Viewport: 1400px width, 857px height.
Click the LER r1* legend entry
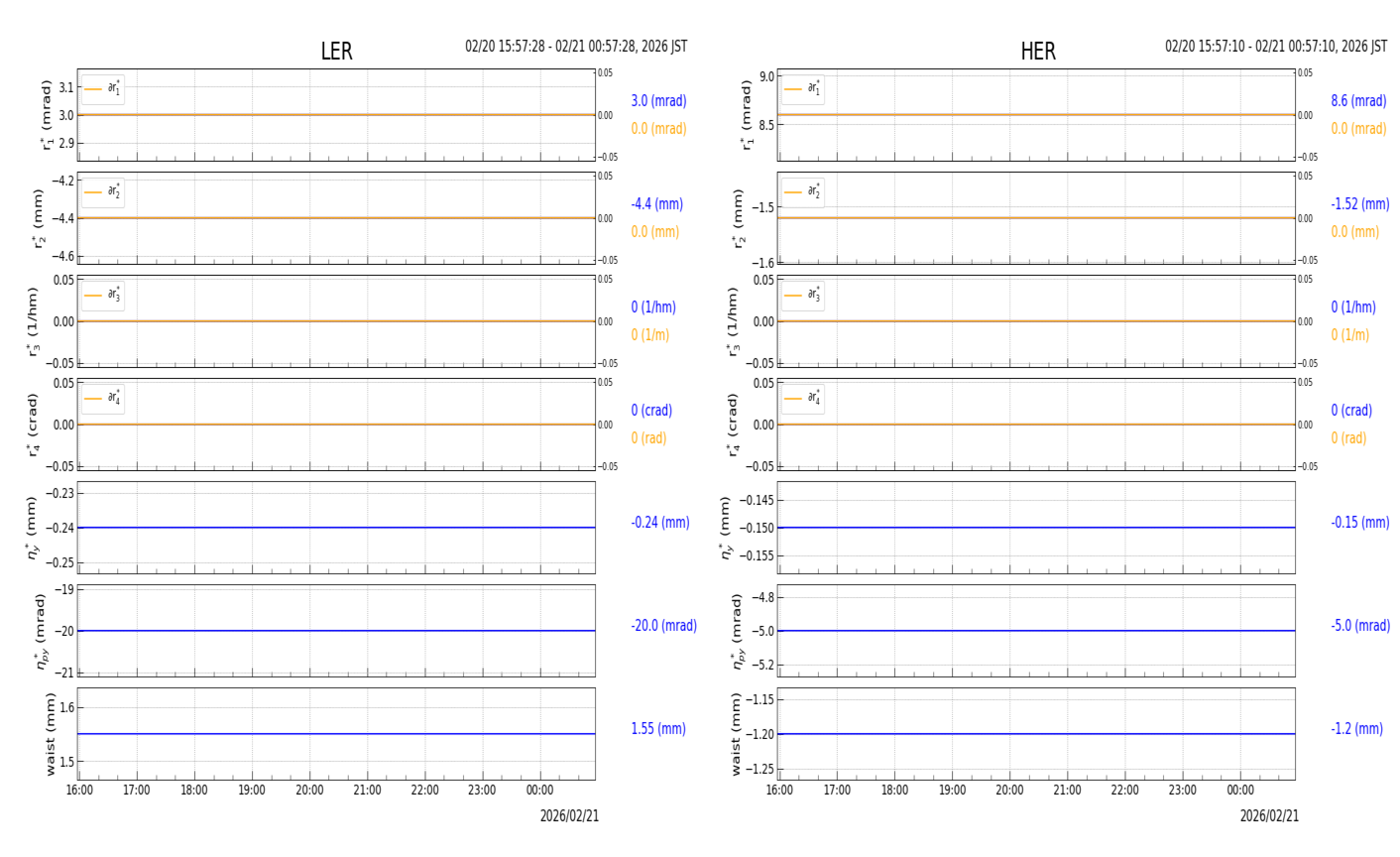103,89
